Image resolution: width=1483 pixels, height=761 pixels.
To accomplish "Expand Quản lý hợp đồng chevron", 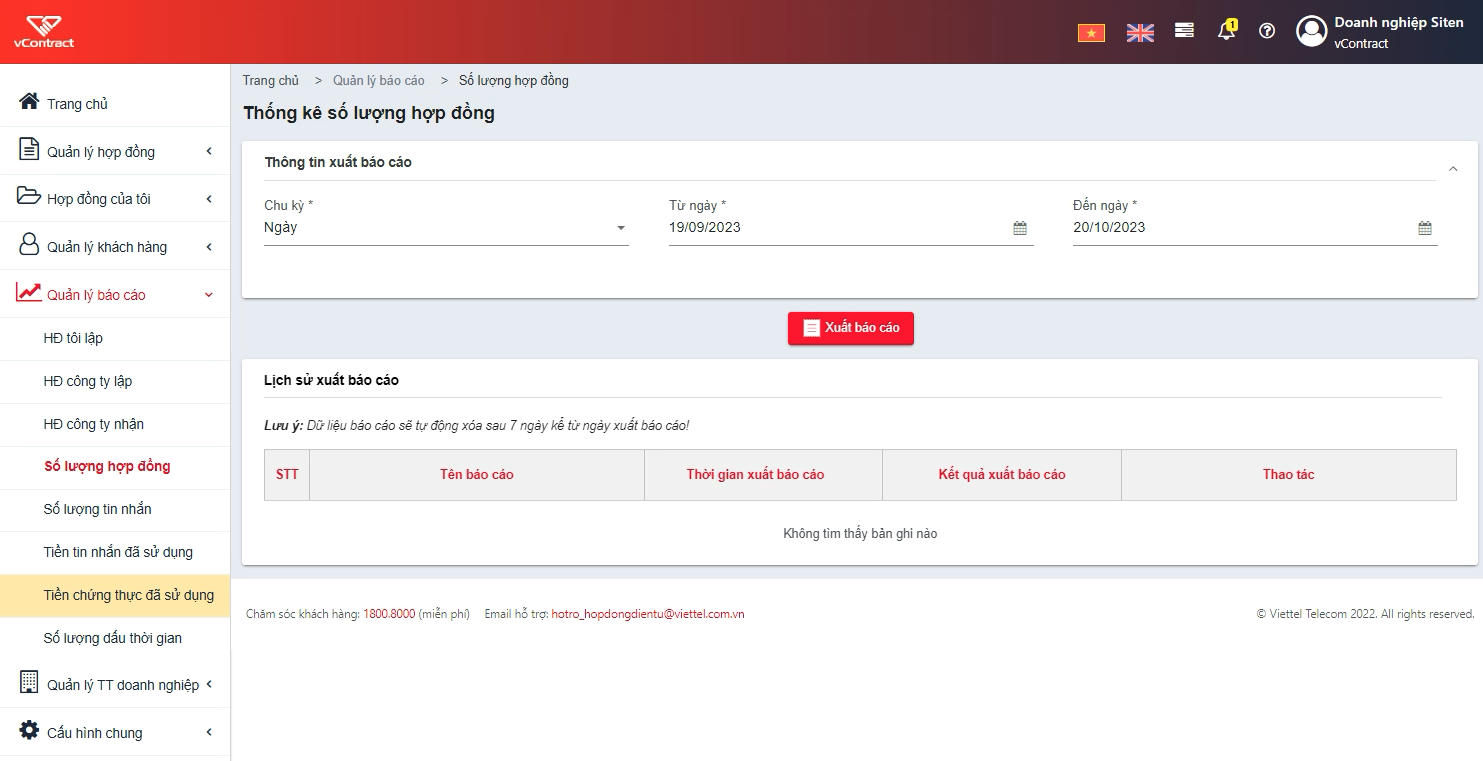I will pos(209,151).
